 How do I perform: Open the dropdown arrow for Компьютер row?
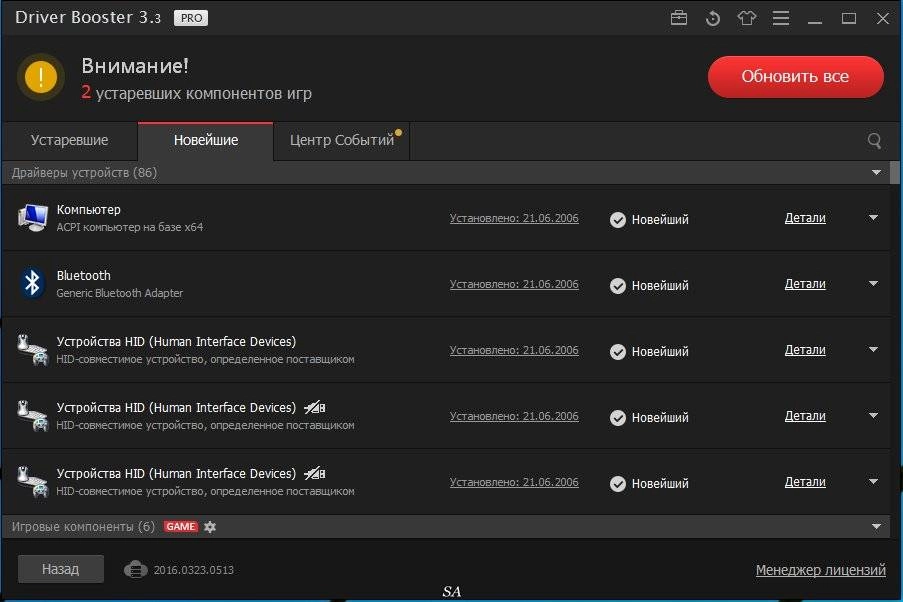click(874, 217)
